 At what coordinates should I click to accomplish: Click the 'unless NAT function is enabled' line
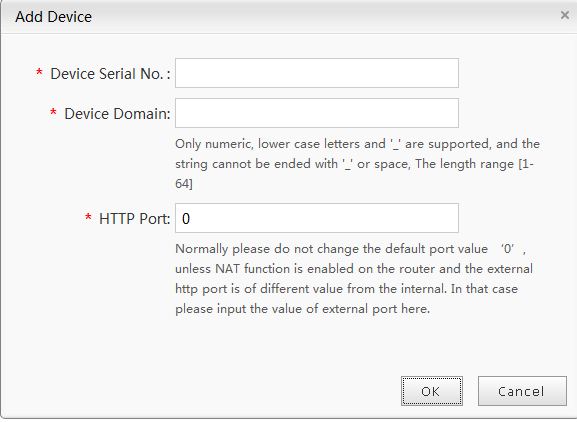tap(354, 269)
